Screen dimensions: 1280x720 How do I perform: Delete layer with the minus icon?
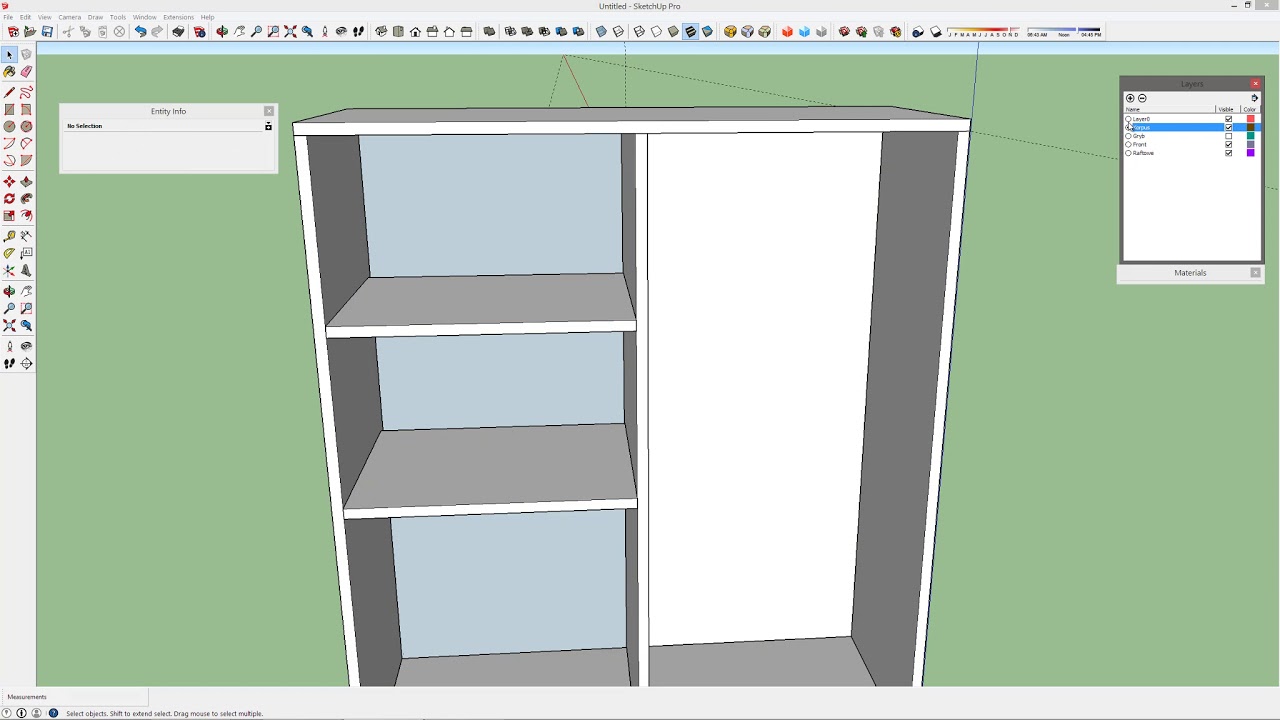pyautogui.click(x=1142, y=98)
